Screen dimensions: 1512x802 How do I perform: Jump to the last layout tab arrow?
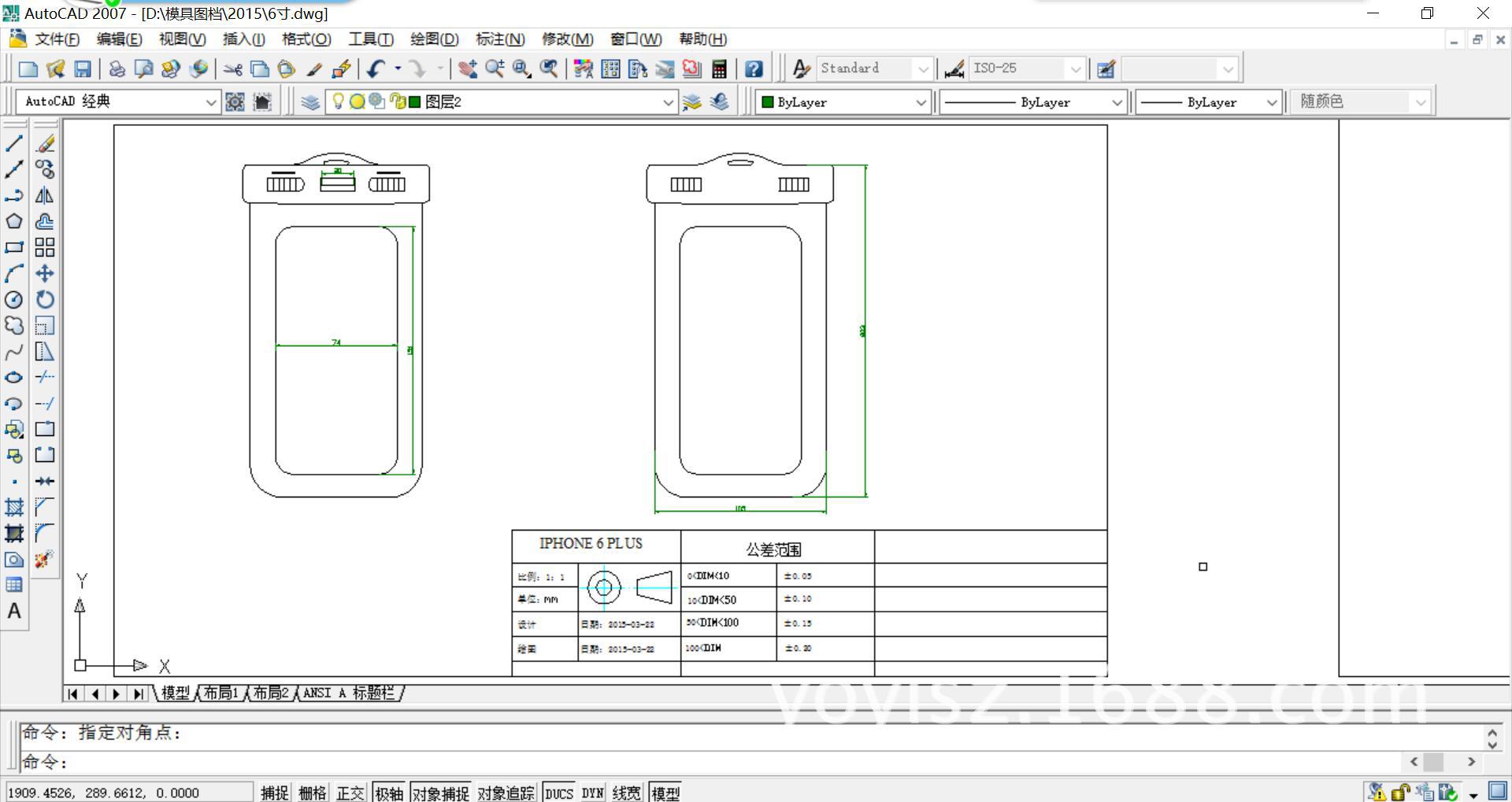138,693
